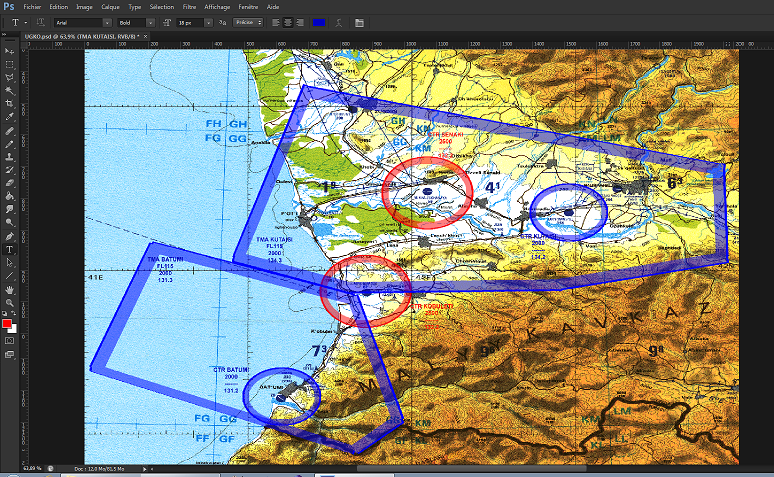This screenshot has width=774, height=477.
Task: Open the Fichier menu
Action: (32, 7)
